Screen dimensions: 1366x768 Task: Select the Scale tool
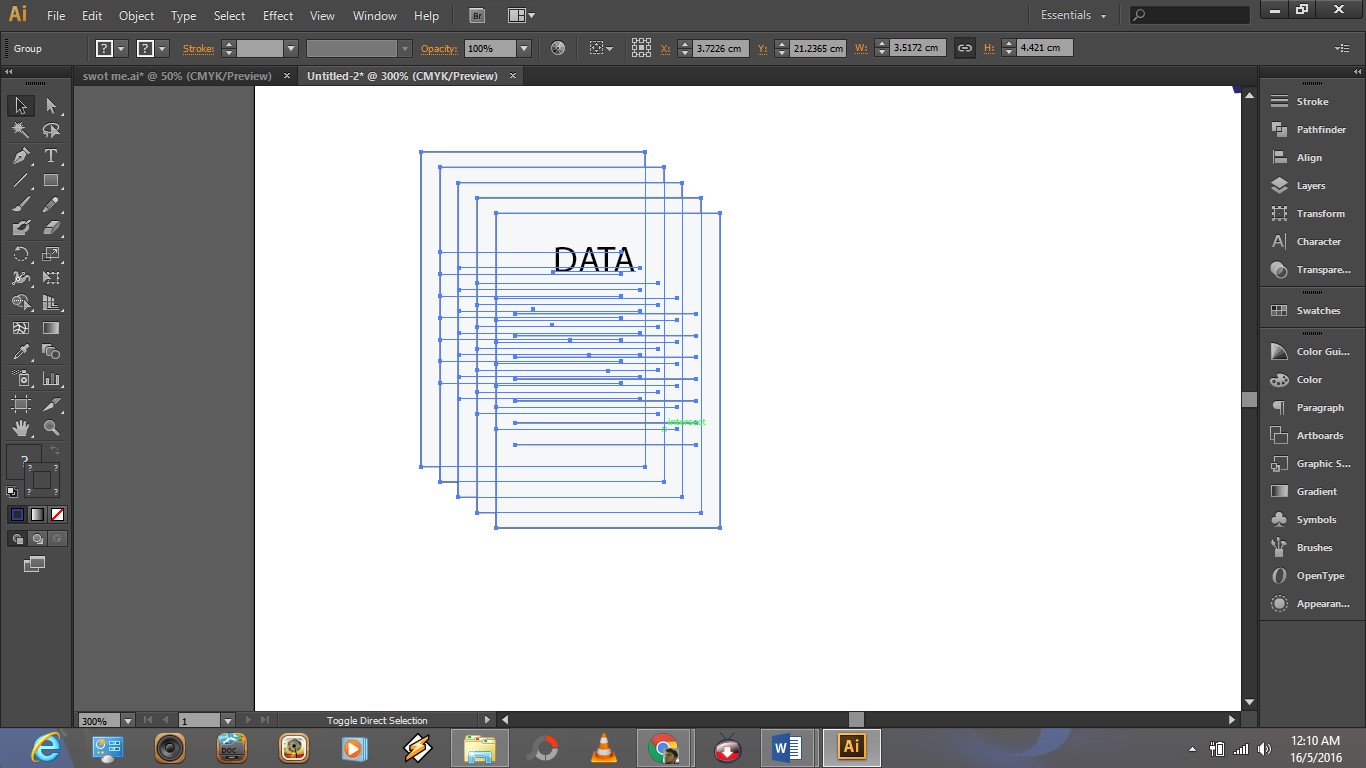click(x=51, y=254)
